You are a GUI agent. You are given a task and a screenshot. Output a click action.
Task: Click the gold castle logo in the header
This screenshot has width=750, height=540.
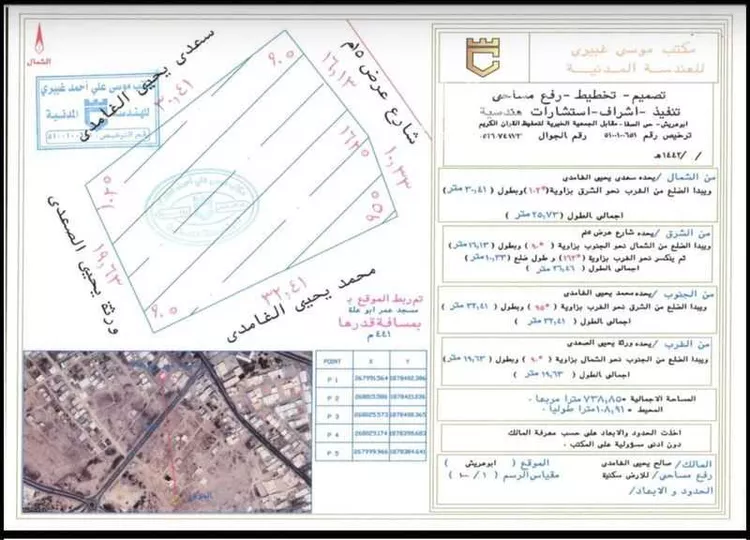coord(483,58)
